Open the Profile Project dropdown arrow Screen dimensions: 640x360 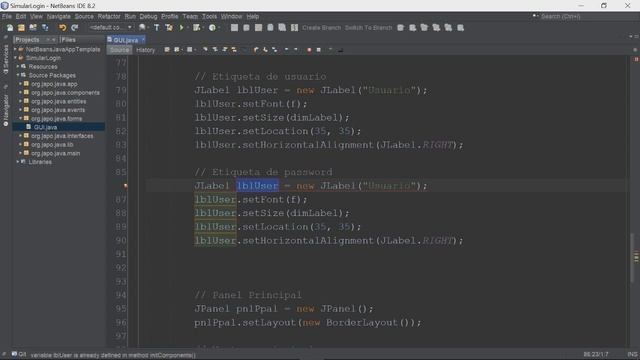pyautogui.click(x=219, y=28)
